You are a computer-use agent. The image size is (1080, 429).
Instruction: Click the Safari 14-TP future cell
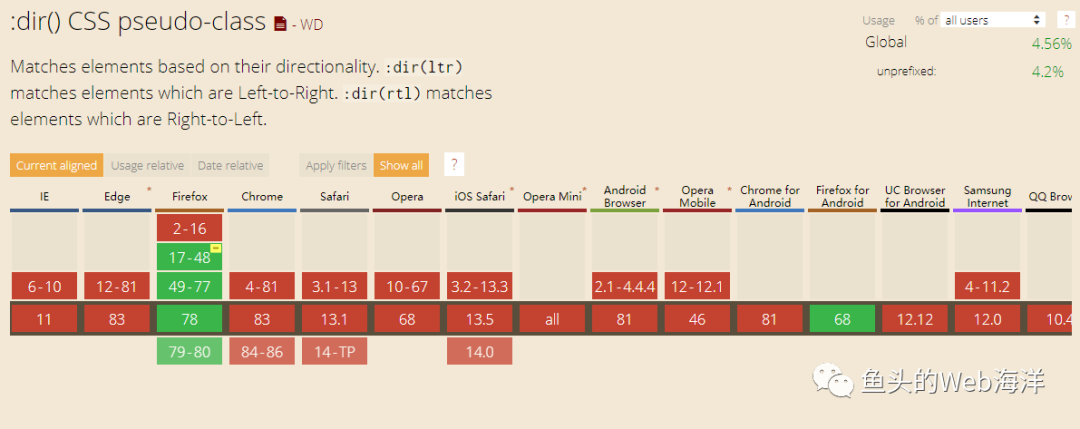335,351
